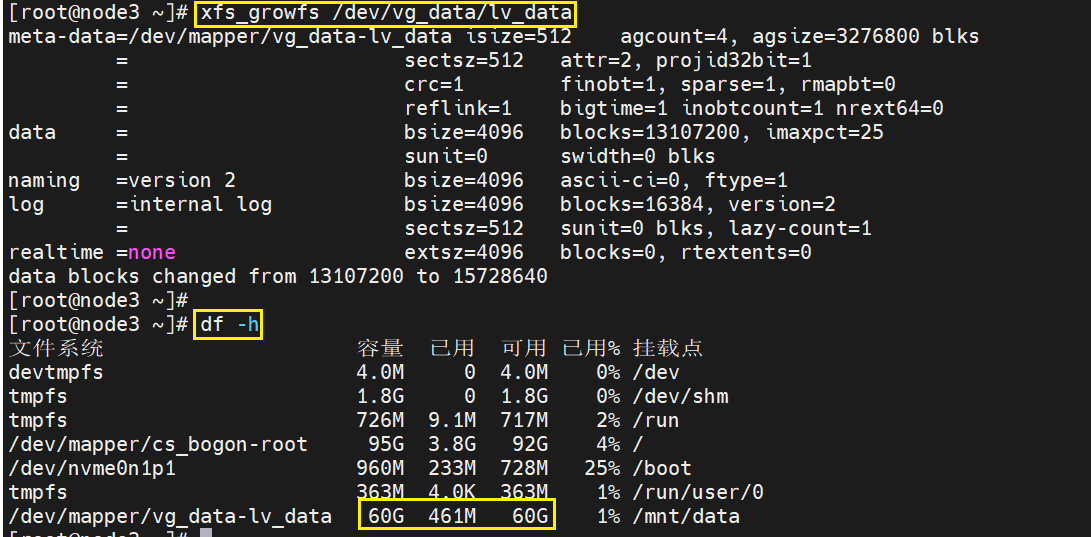
Task: Click the "data blocks changed" output line
Action: click(x=278, y=276)
